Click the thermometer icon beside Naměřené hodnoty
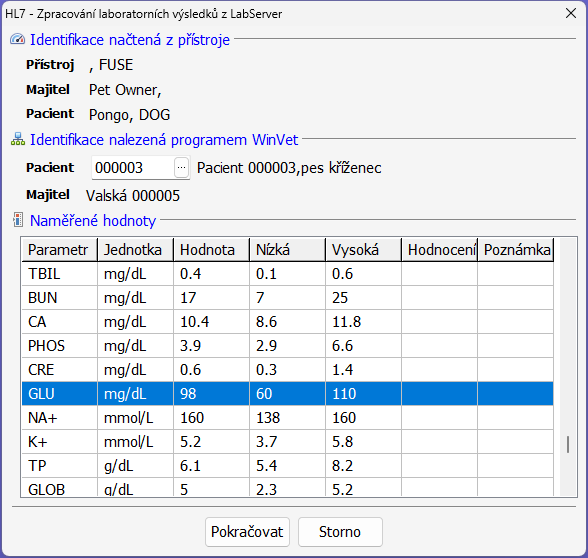 (x=18, y=220)
